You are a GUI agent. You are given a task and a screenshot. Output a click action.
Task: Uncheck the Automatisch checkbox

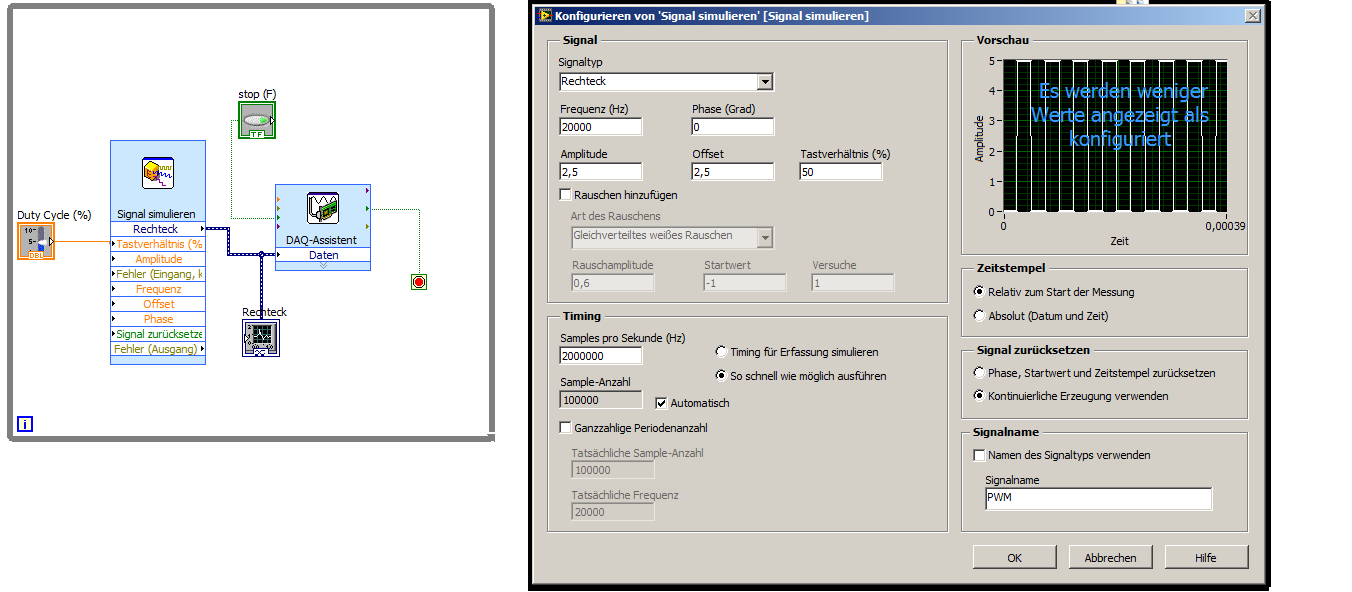(662, 403)
